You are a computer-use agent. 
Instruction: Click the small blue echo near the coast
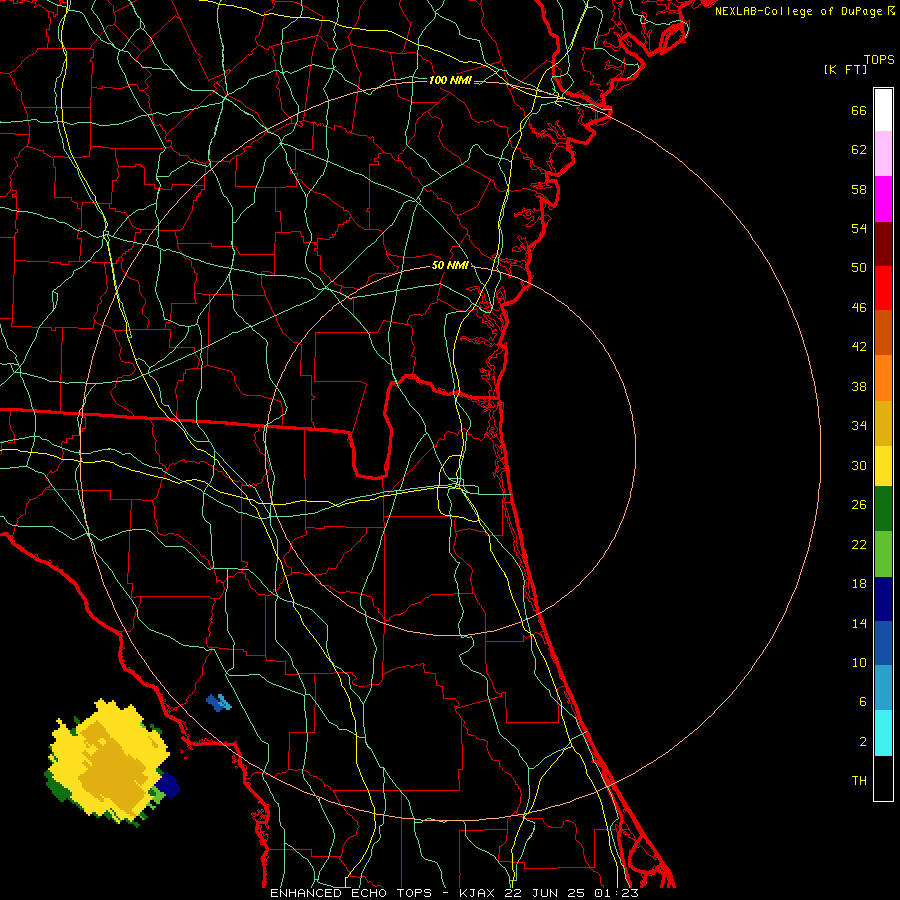click(219, 702)
